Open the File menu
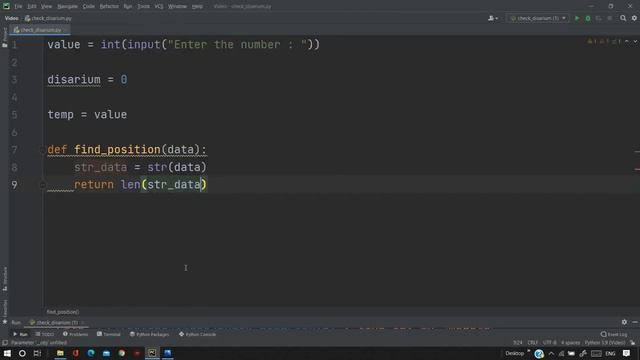The width and height of the screenshot is (640, 360). tap(18, 7)
